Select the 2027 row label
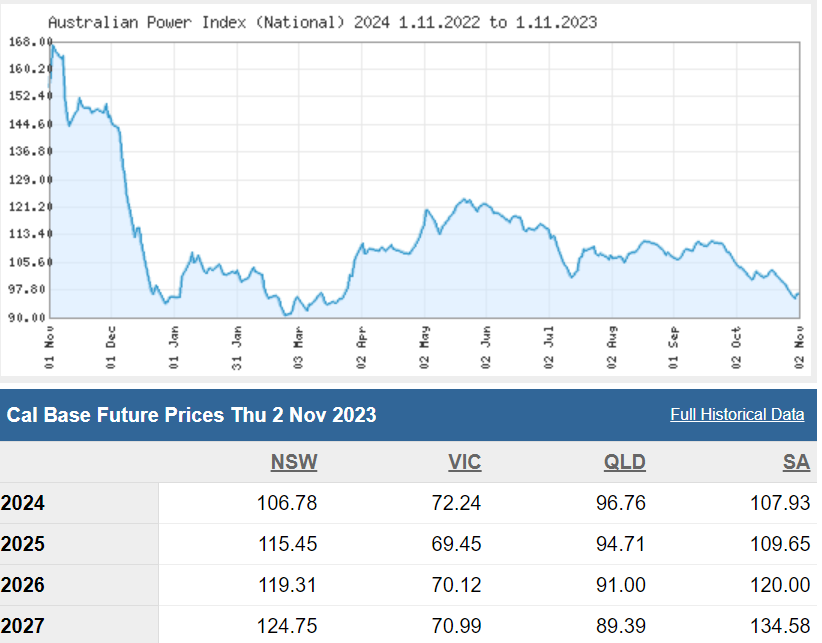 point(23,626)
